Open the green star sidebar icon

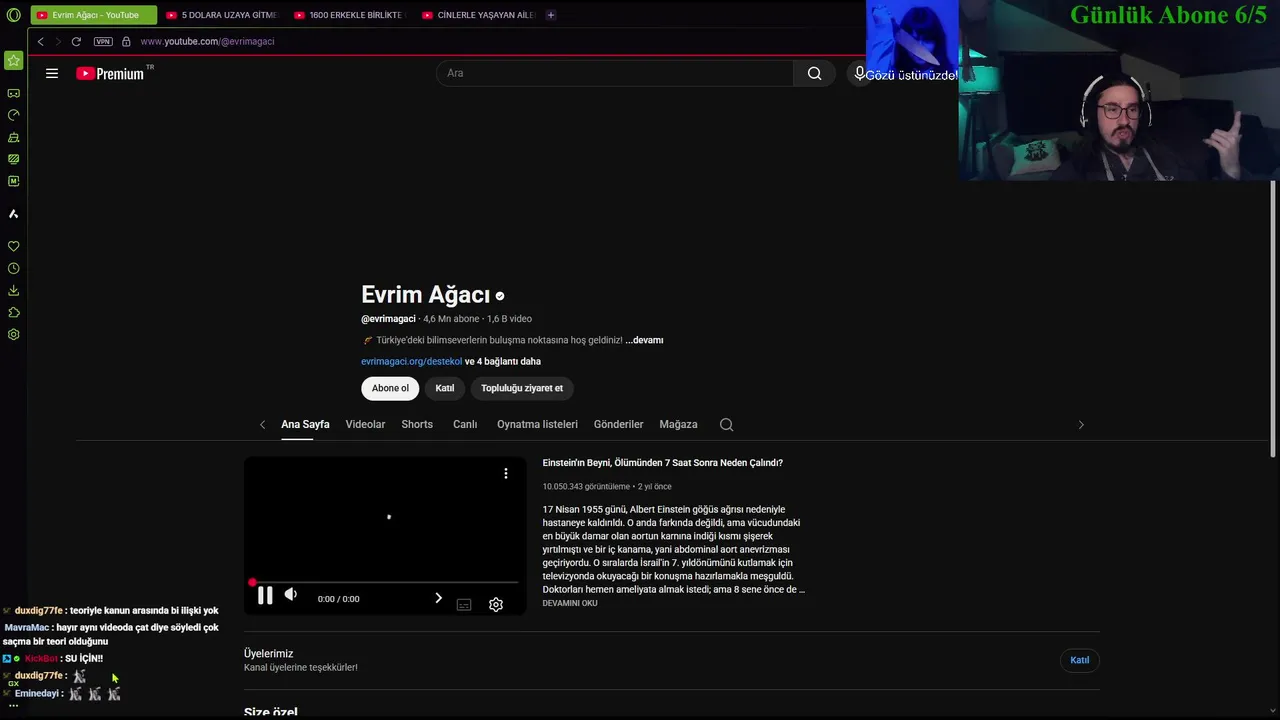pyautogui.click(x=14, y=61)
